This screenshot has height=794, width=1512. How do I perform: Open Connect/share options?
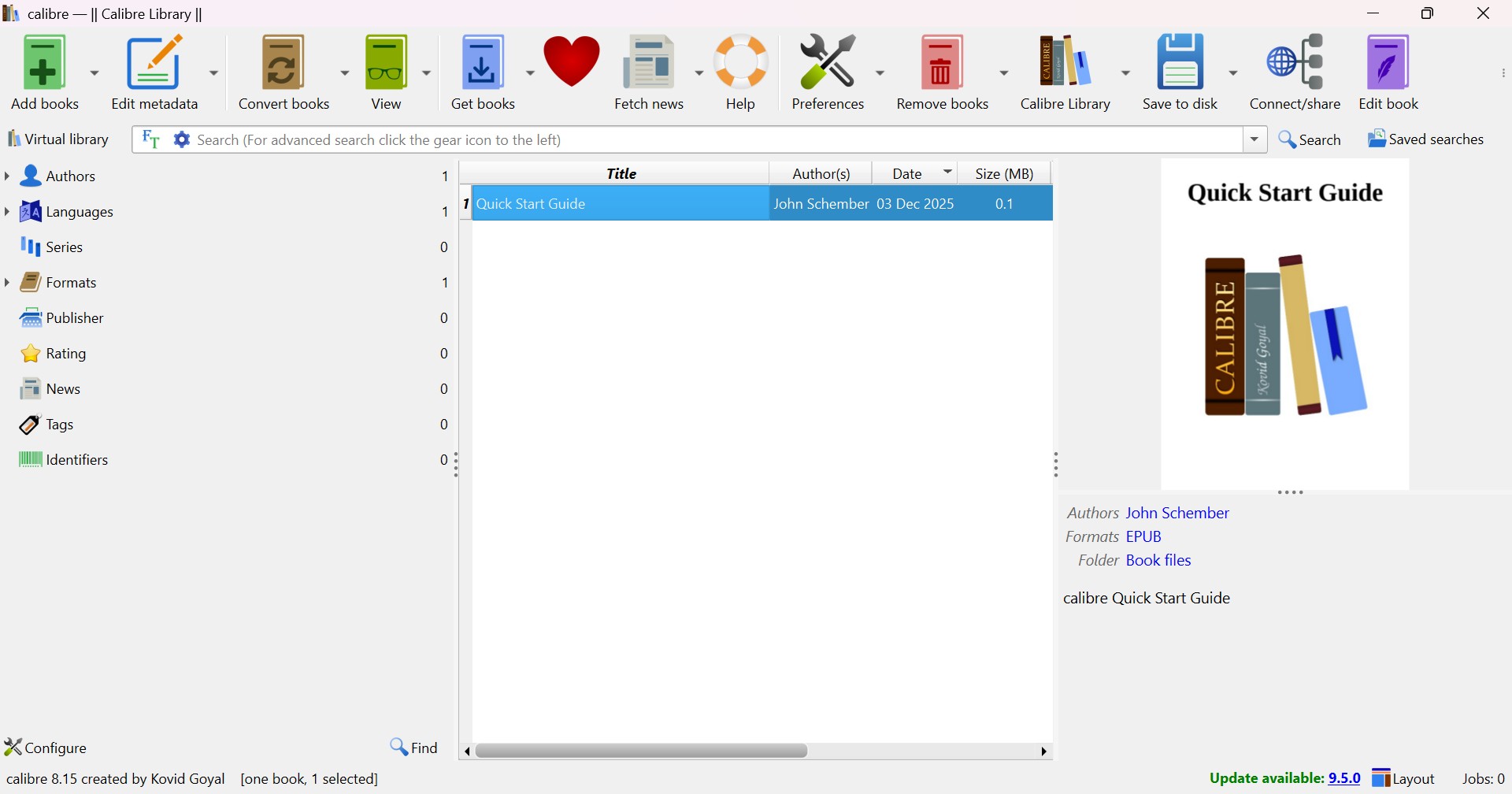pos(1295,71)
